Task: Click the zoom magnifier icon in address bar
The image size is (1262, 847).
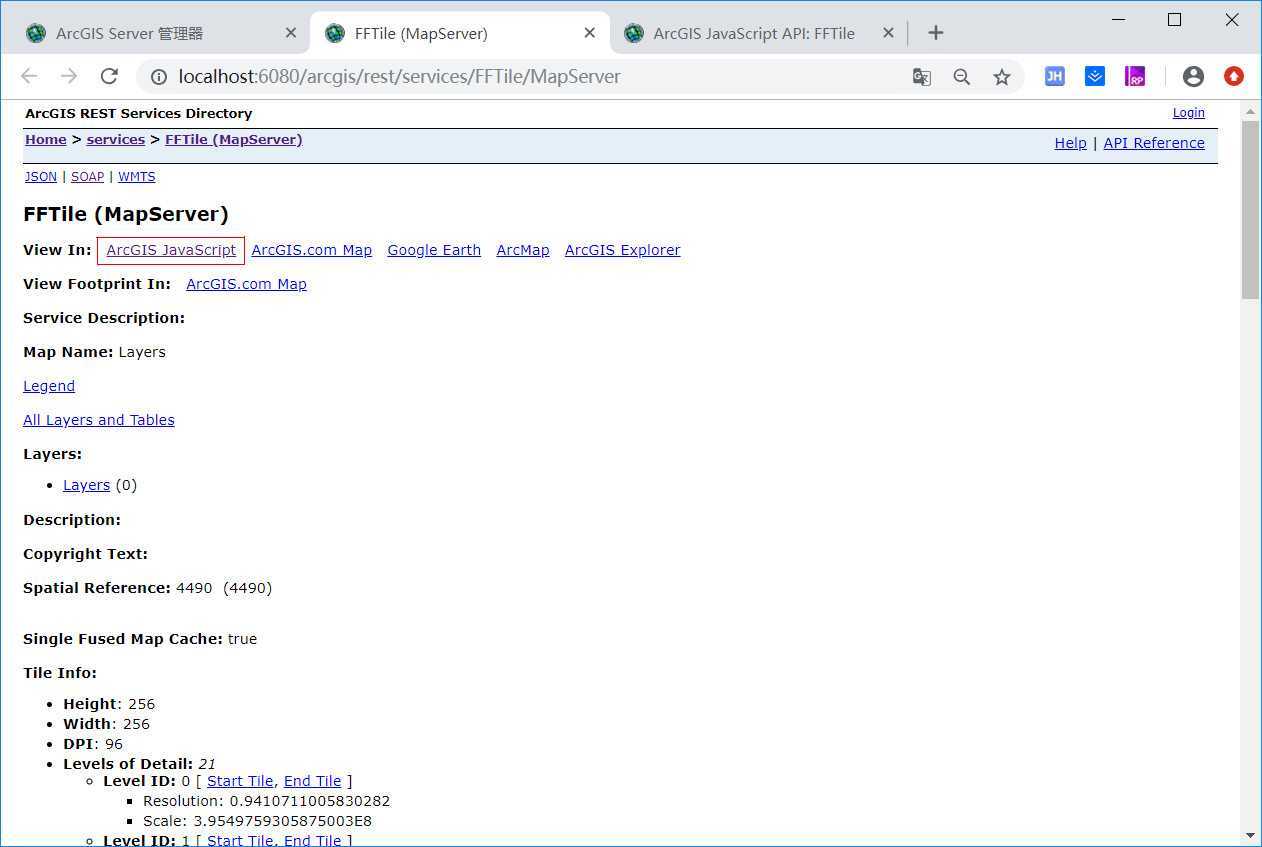Action: pos(962,77)
